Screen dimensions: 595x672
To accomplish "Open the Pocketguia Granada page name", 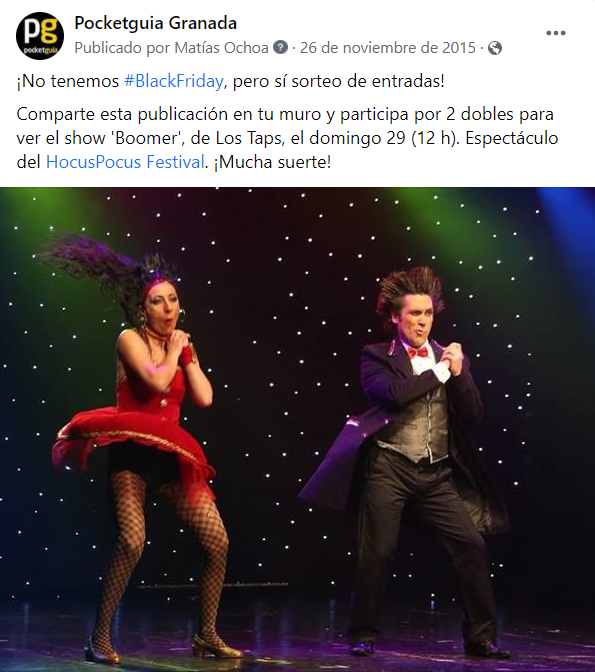I will coord(155,23).
